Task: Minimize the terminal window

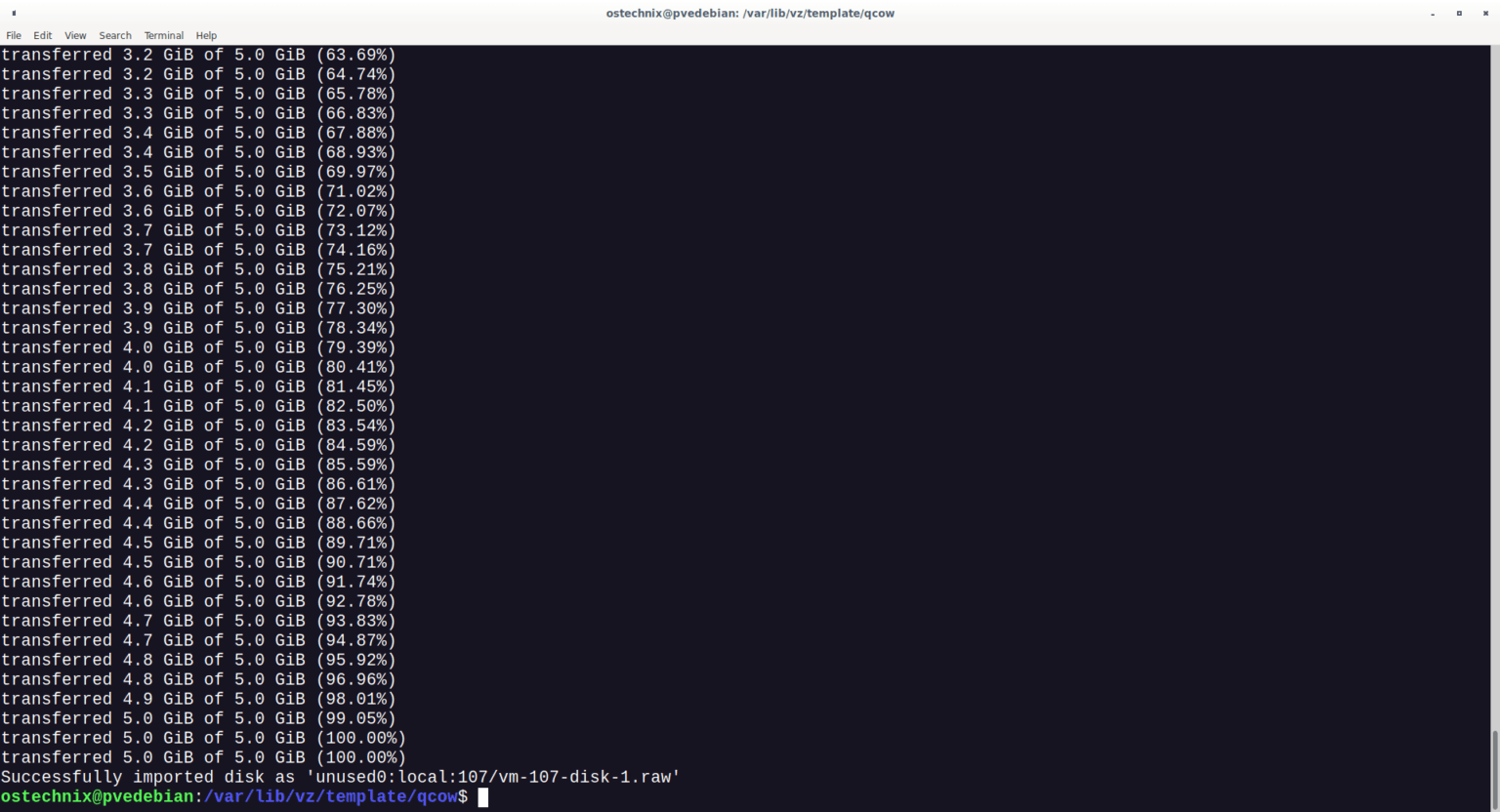Action: (x=1432, y=13)
